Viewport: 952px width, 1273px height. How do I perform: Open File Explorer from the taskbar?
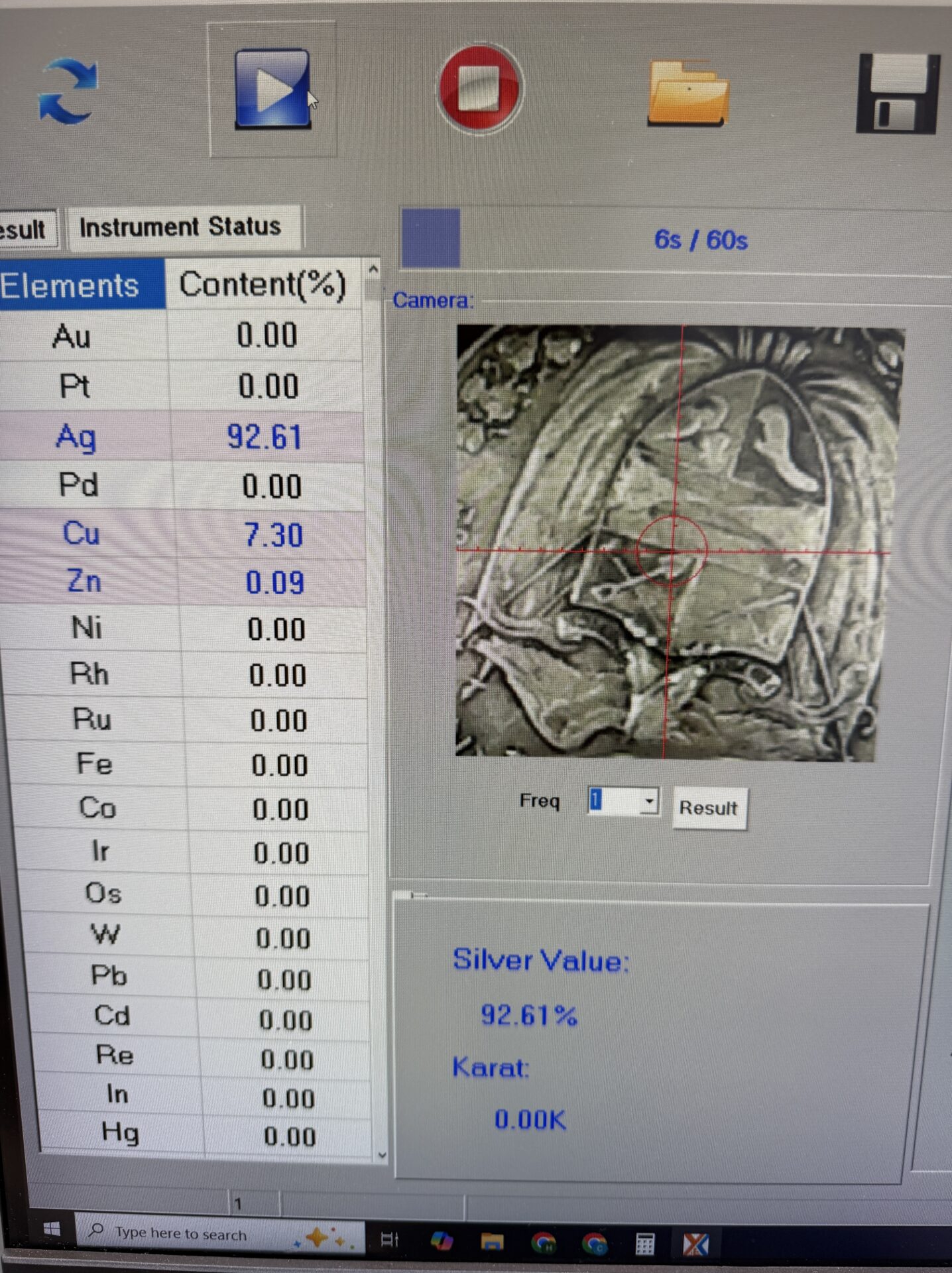(492, 1241)
